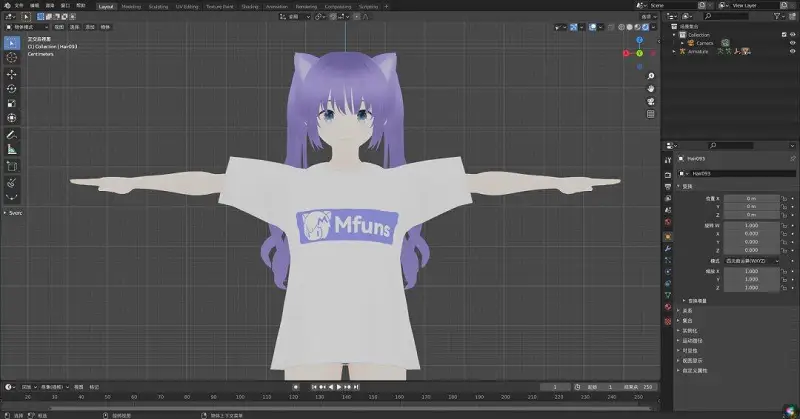Open the Render properties tab

point(668,175)
